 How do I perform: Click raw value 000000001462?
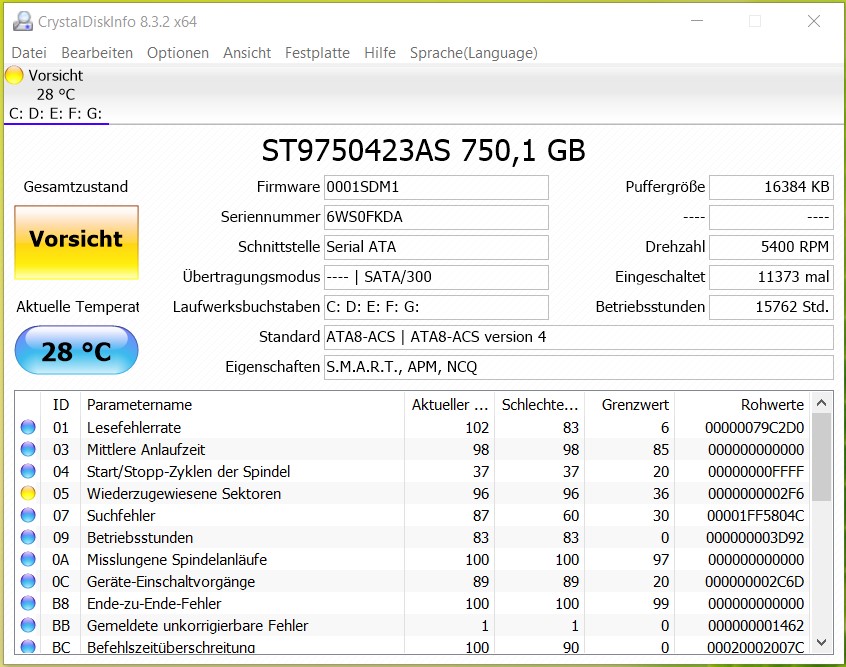pos(756,626)
